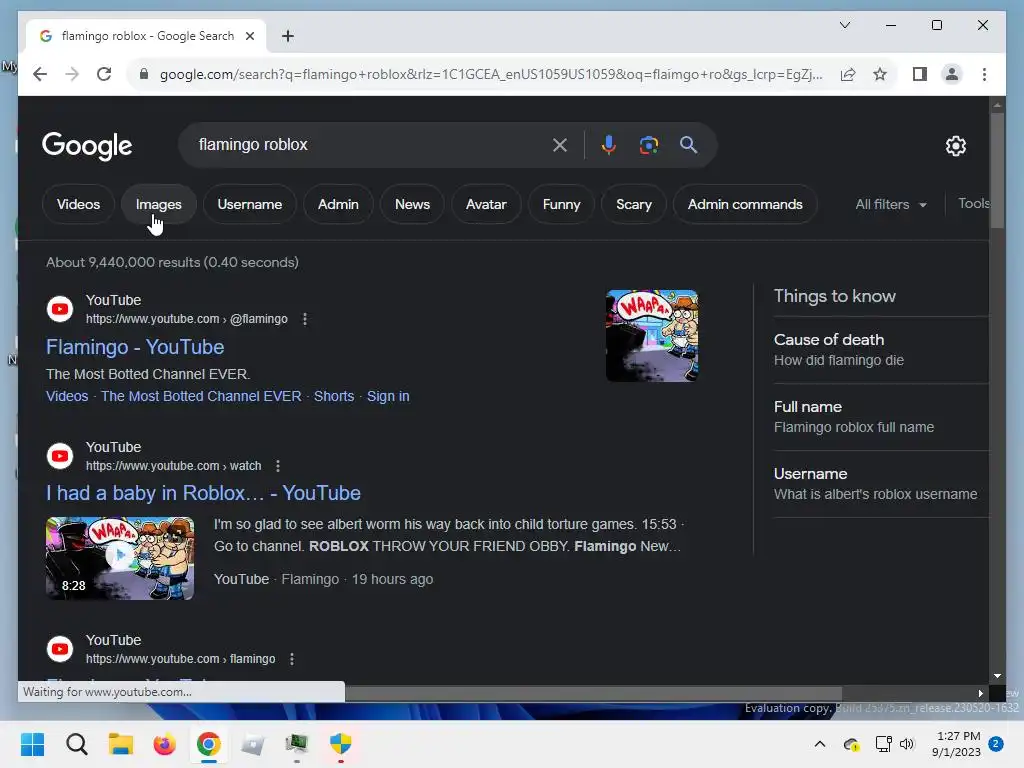Click the Google logo
1024x768 pixels.
point(87,146)
